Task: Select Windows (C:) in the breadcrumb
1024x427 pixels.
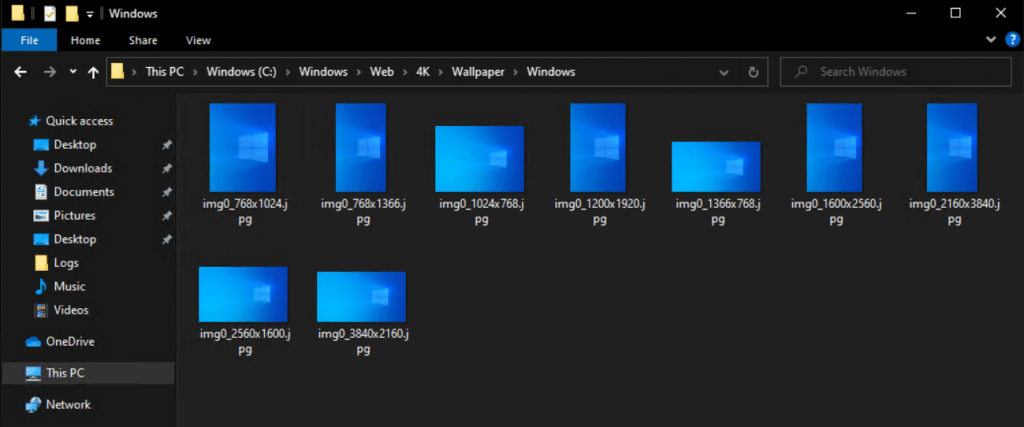Action: [x=242, y=72]
